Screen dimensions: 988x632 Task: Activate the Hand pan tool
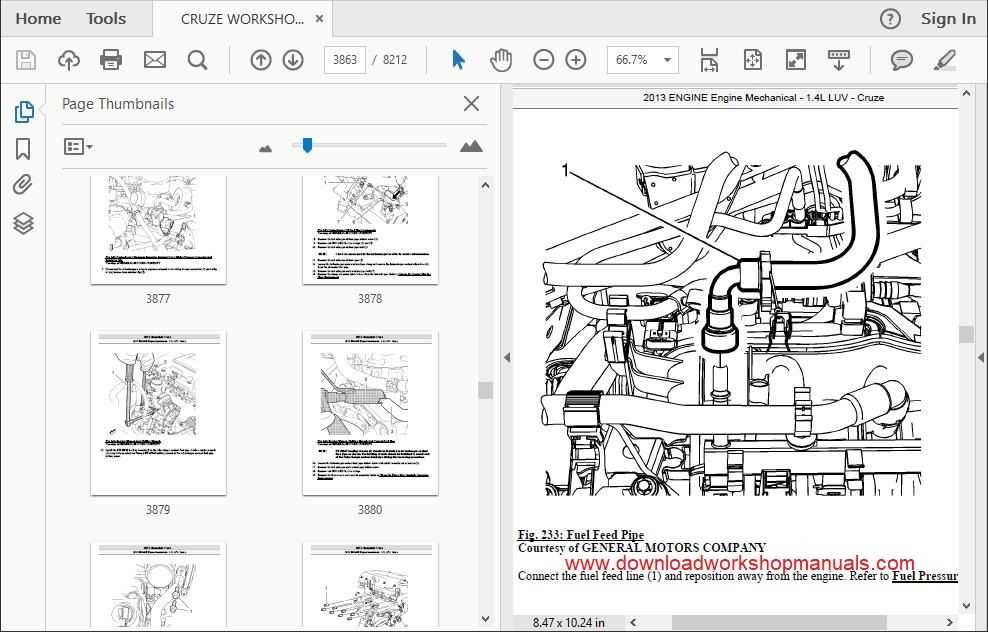tap(501, 60)
